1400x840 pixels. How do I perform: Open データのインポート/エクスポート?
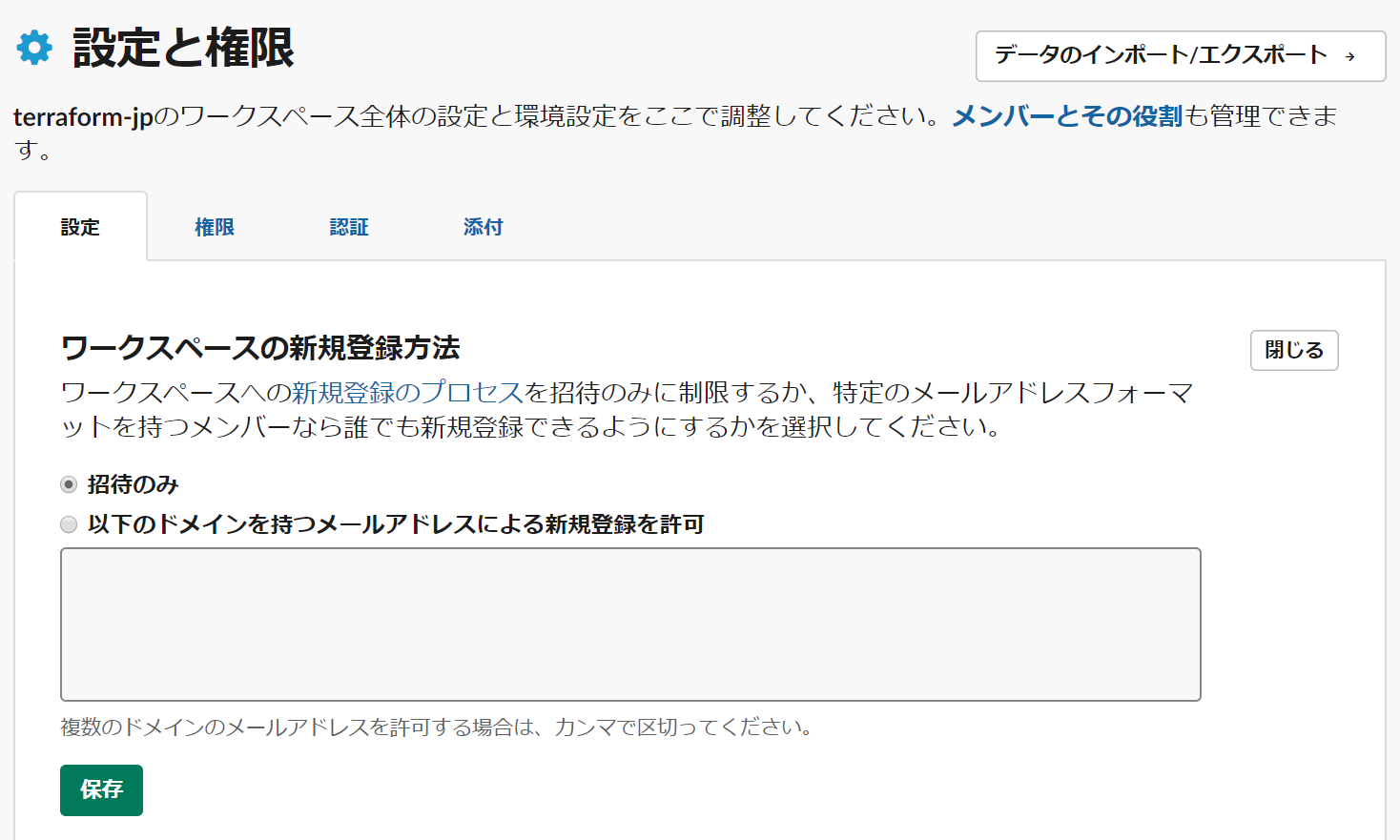[1181, 56]
